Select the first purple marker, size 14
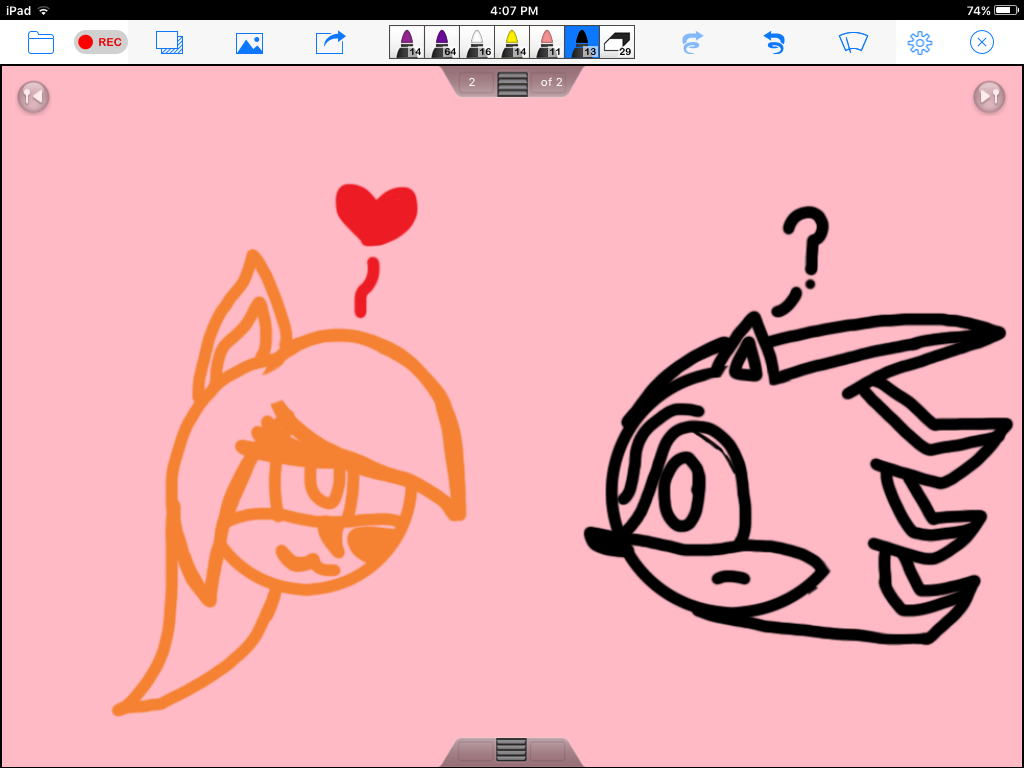Viewport: 1024px width, 768px height. point(407,42)
